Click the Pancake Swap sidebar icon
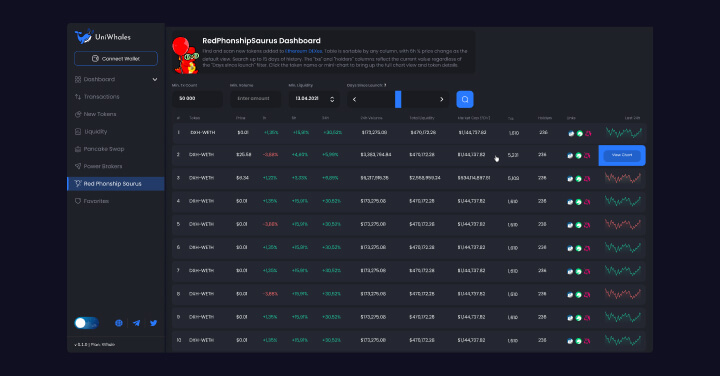This screenshot has height=376, width=720. (x=78, y=149)
